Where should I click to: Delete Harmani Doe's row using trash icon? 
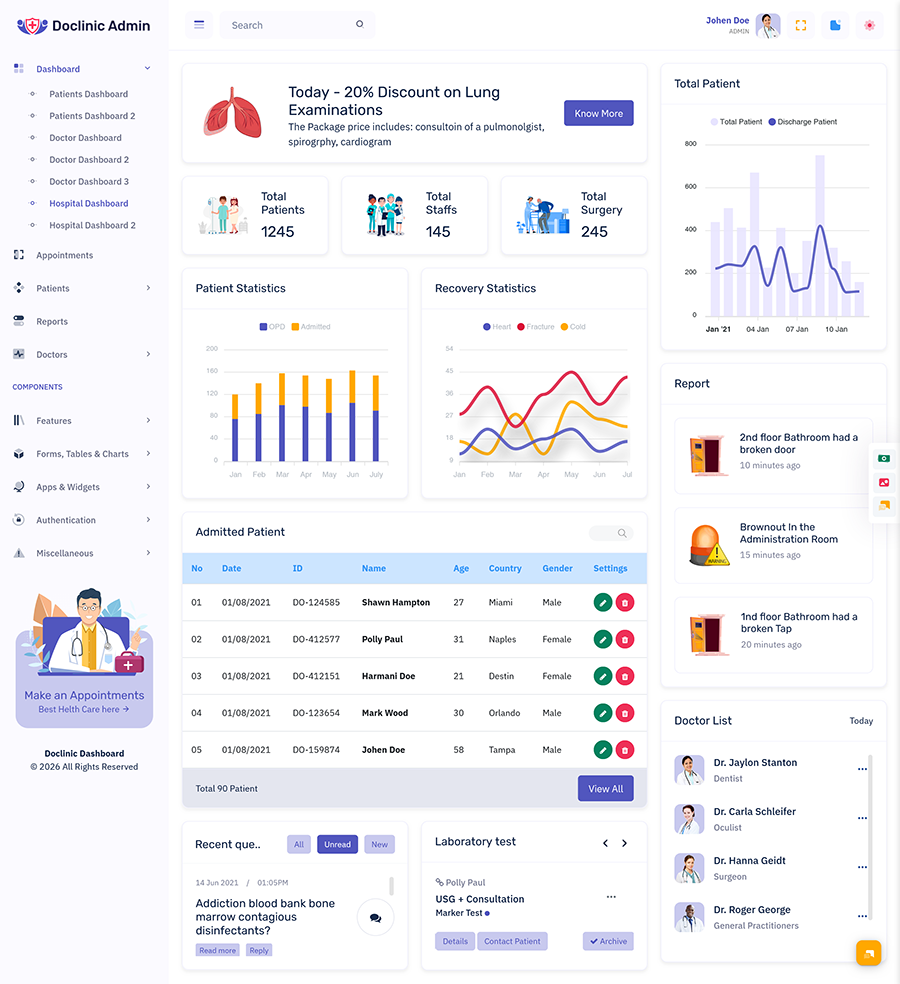tap(624, 676)
